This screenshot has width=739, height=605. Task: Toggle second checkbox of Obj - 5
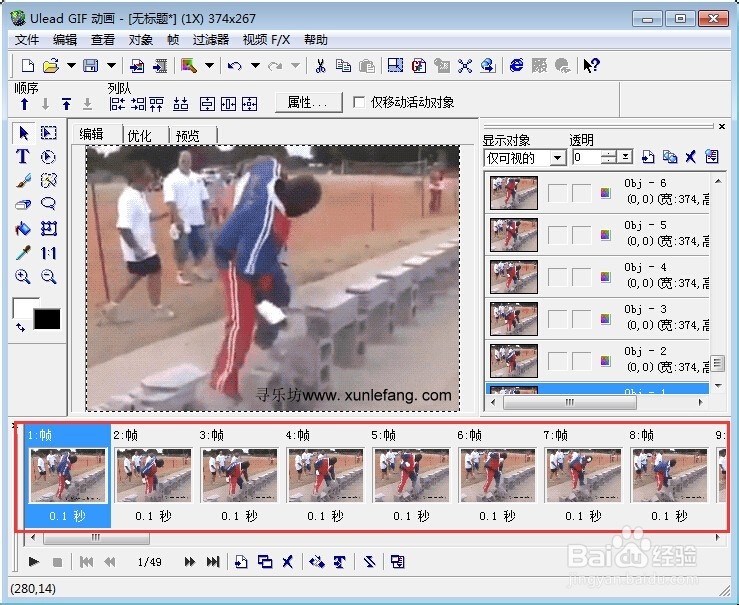(582, 235)
